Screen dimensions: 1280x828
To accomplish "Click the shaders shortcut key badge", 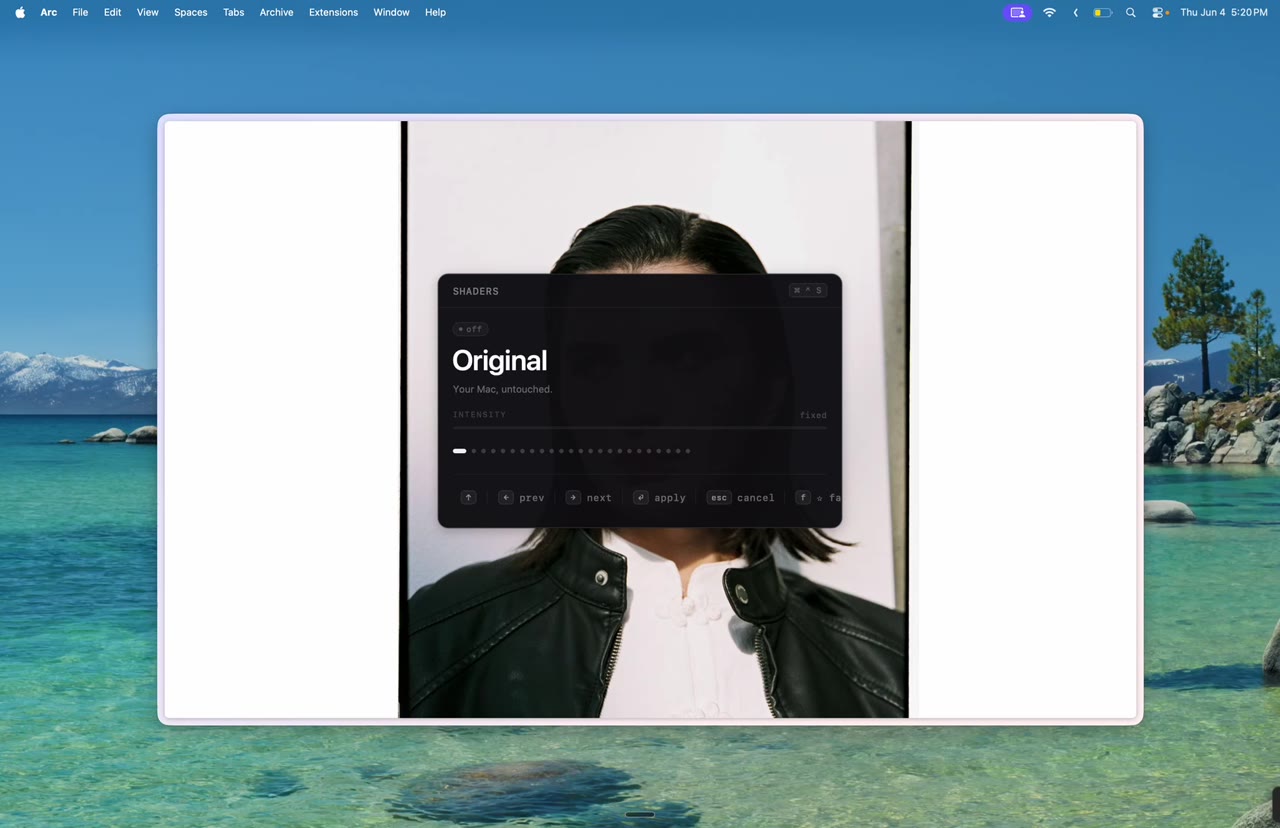I will click(808, 291).
